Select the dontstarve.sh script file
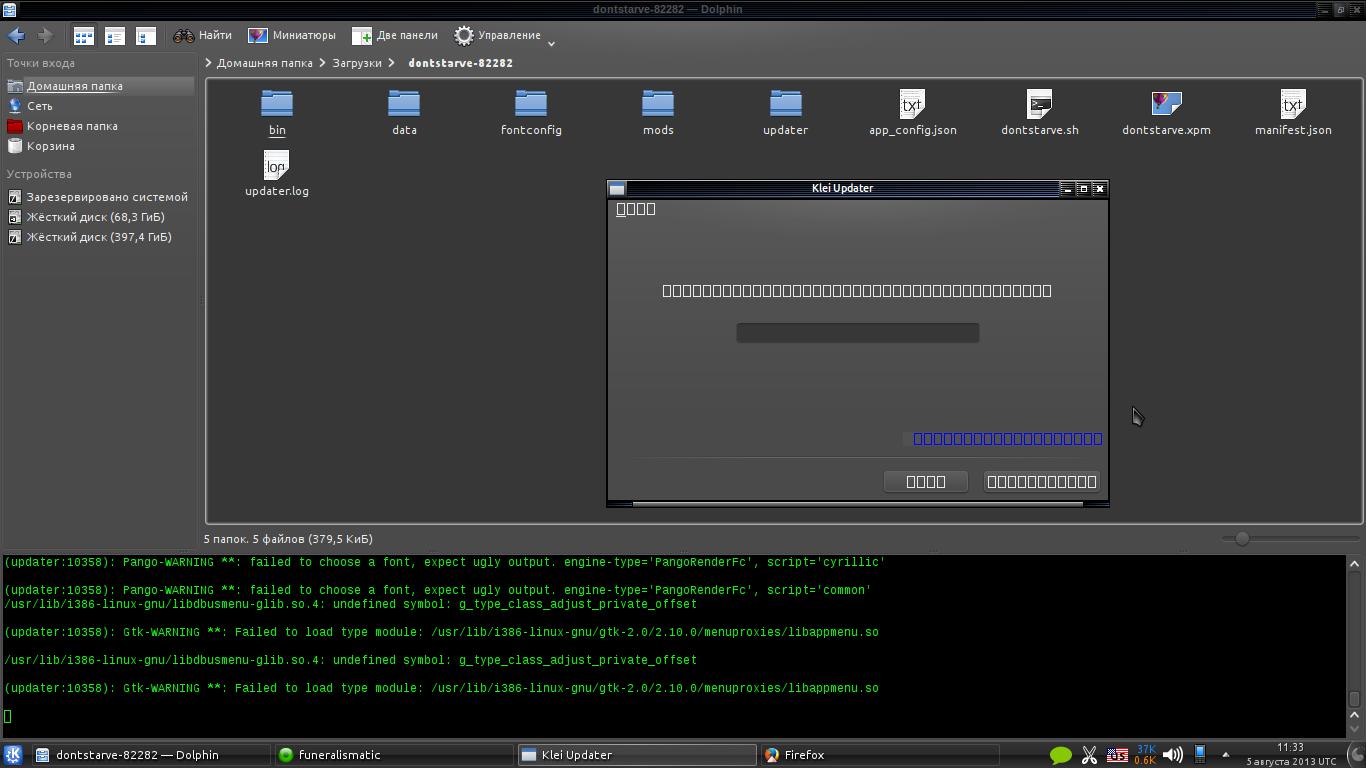1366x768 pixels. tap(1039, 111)
